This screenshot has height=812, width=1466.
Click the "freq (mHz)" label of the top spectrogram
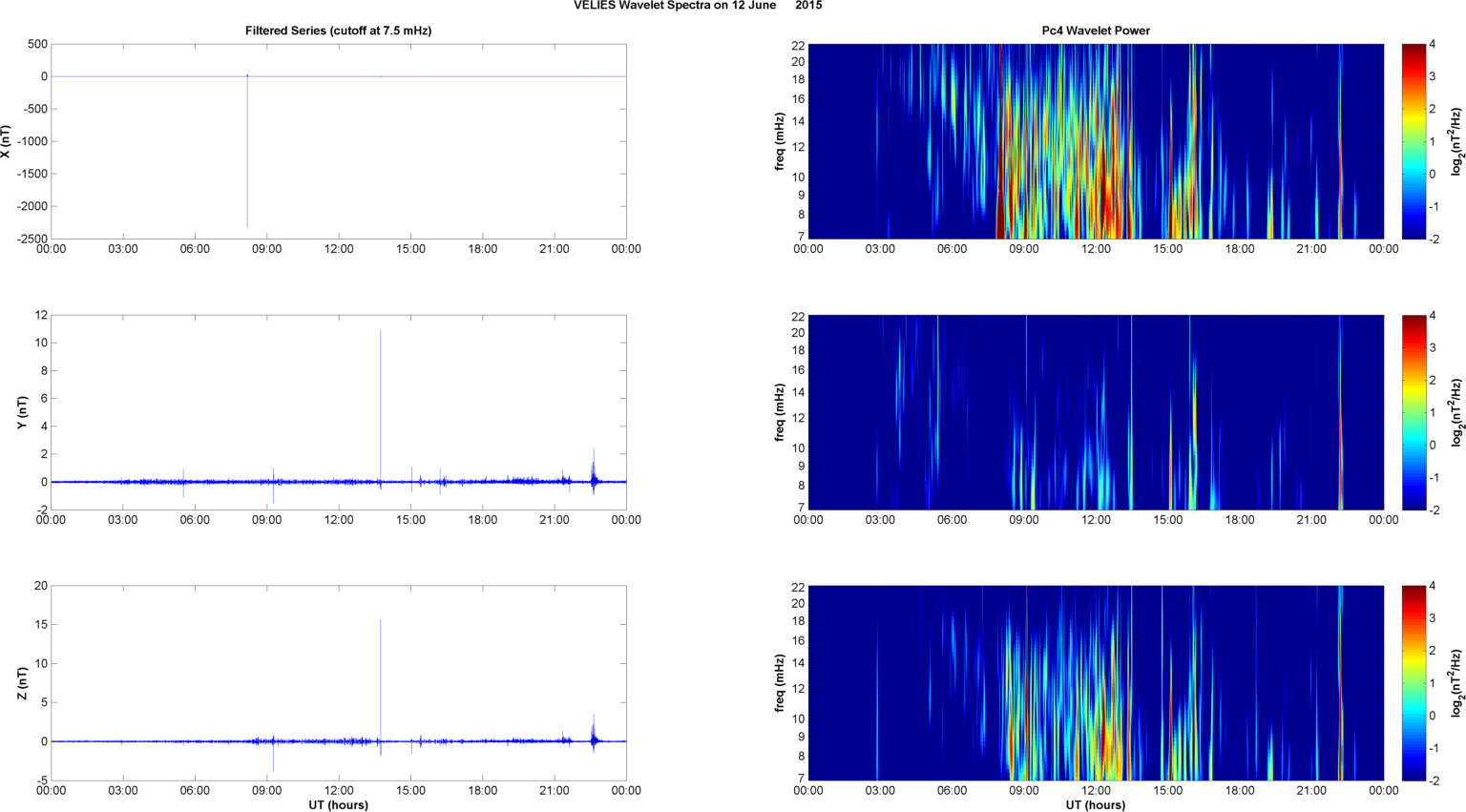[781, 141]
